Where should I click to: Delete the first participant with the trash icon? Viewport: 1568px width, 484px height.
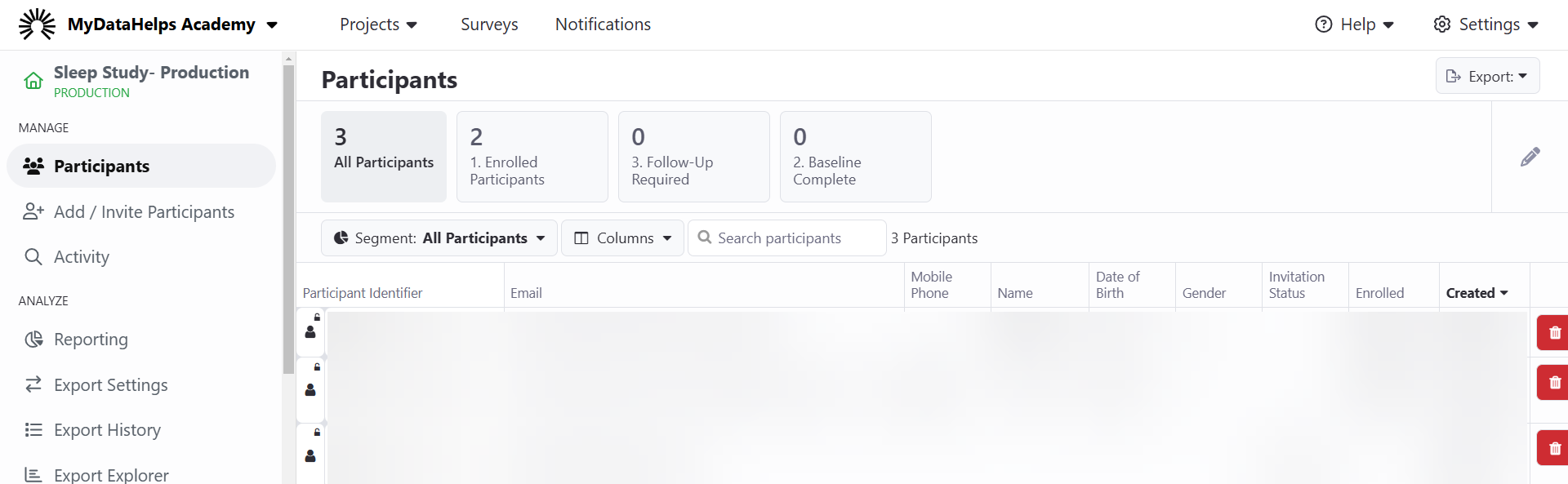click(1554, 332)
